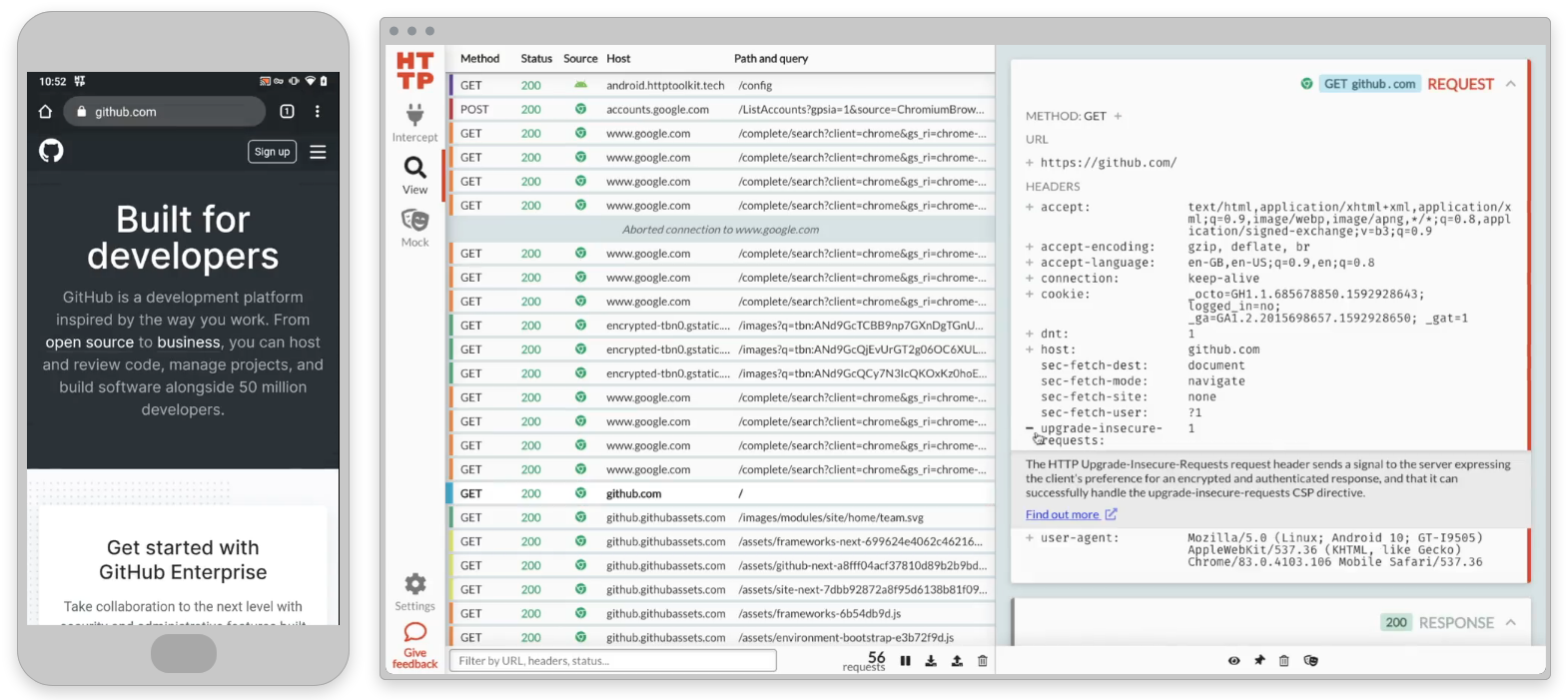Viewport: 1568px width, 700px height.
Task: Export requests with the download icon
Action: click(x=931, y=660)
